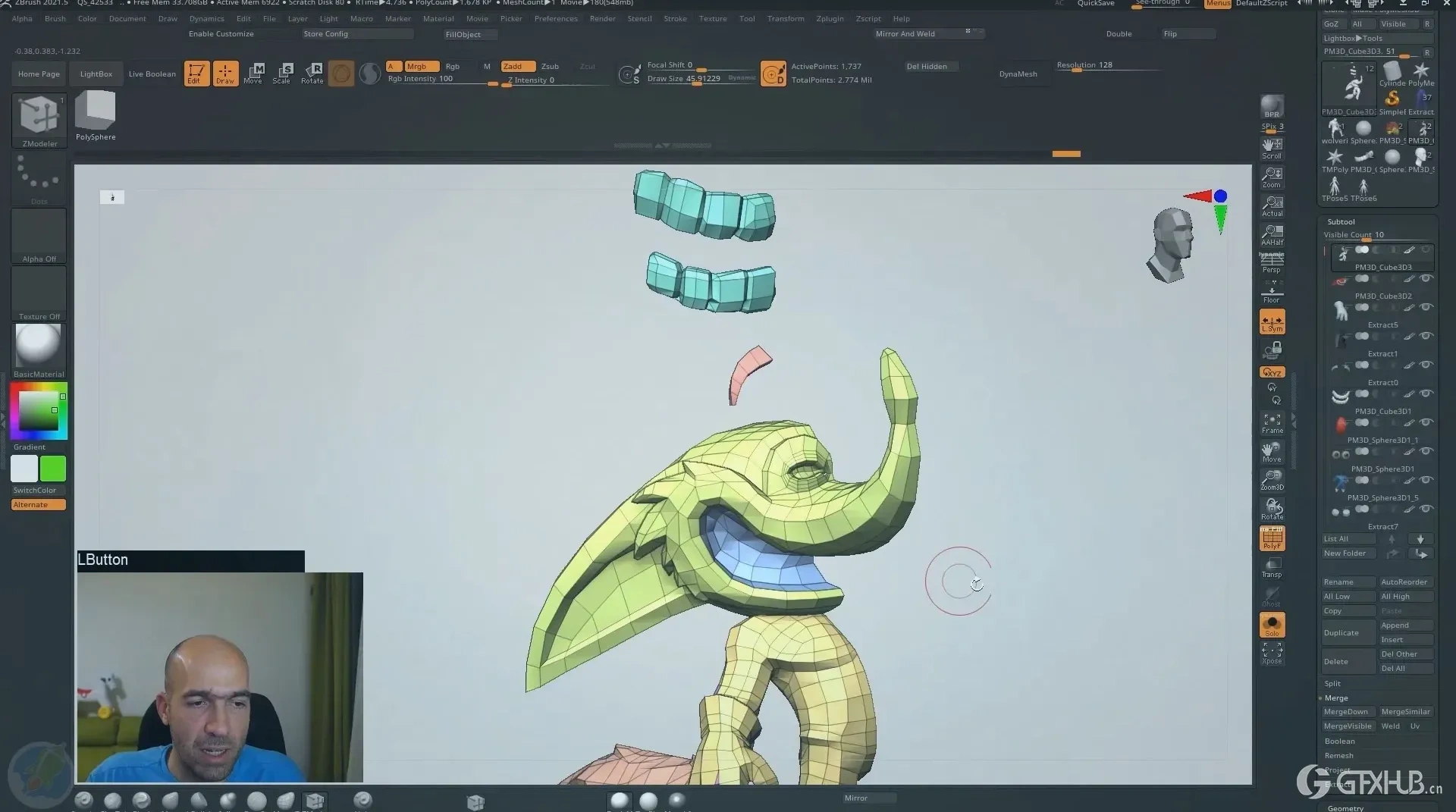Click the Persp icon in the right shelf

coord(1272,261)
